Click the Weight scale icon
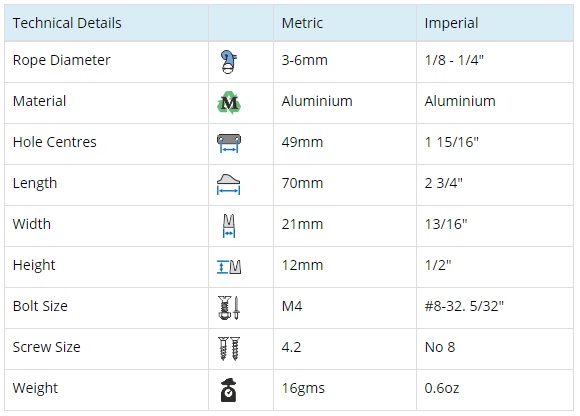The width and height of the screenshot is (580, 416). pyautogui.click(x=229, y=390)
